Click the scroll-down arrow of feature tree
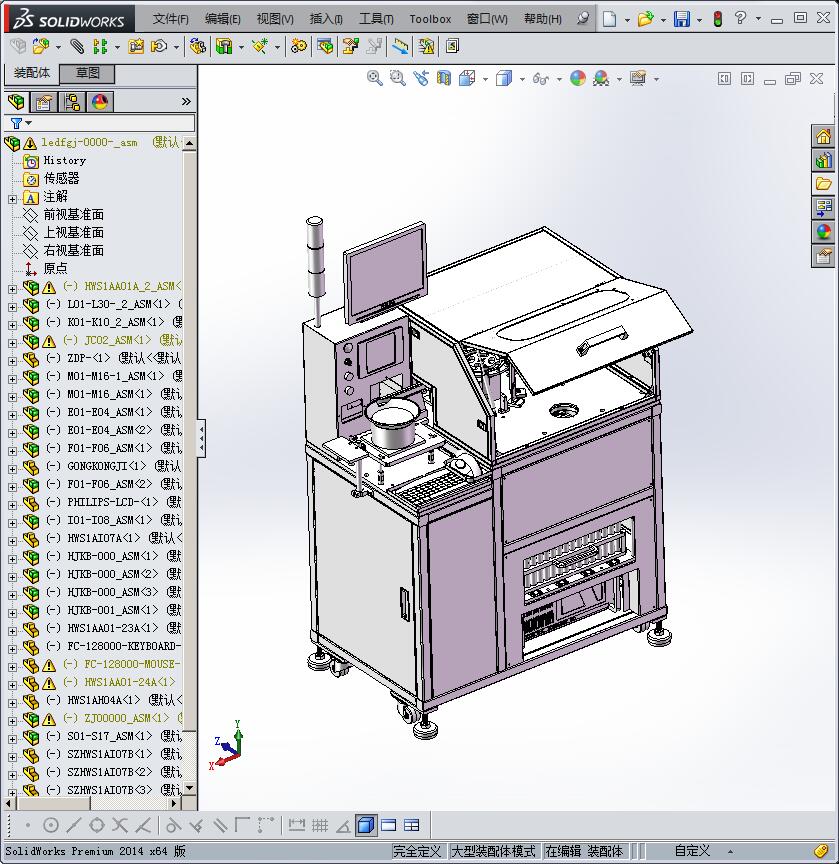Screen dimensions: 839x864 tap(189, 789)
